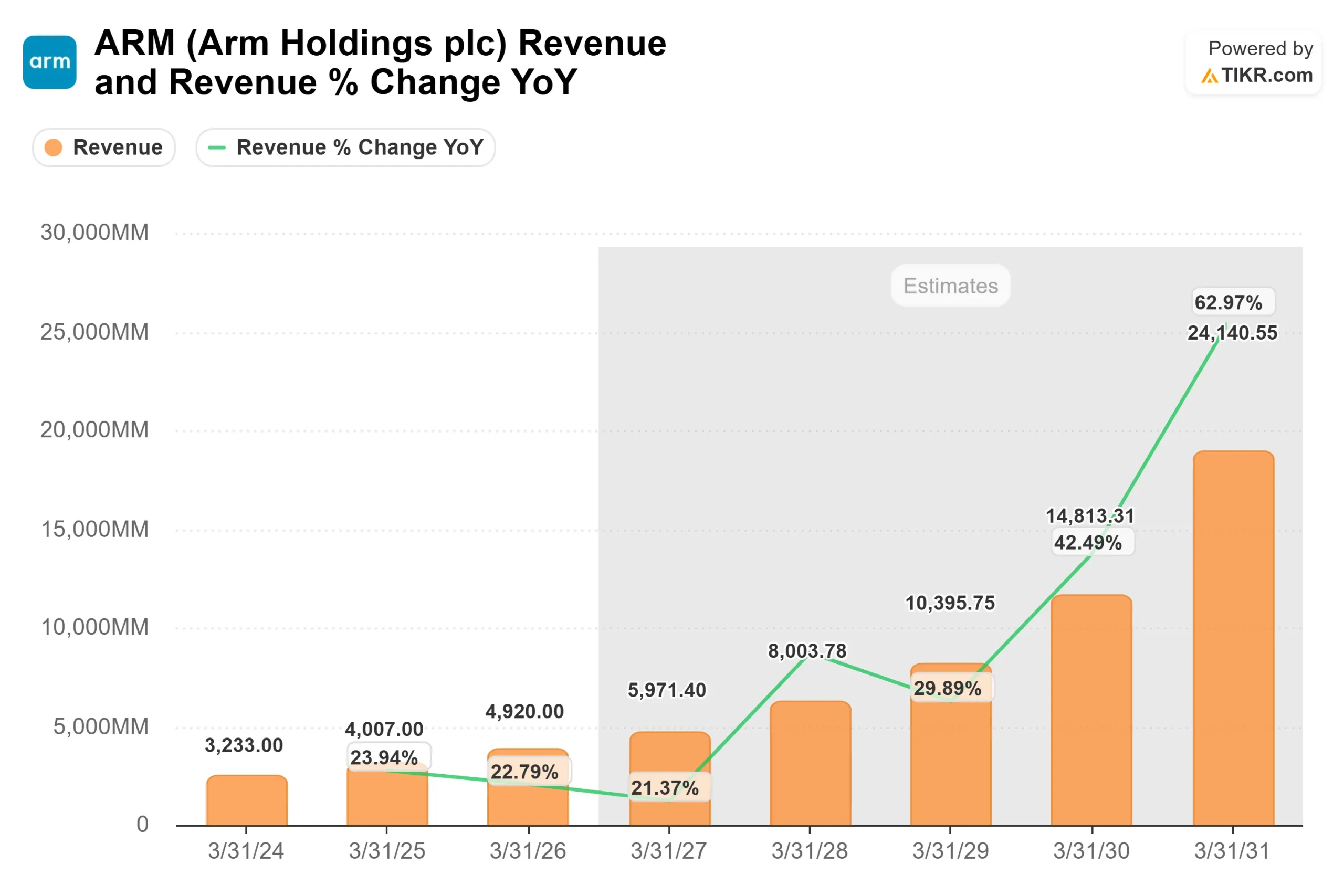Click the 3/31/24 axis date
The height and width of the screenshot is (896, 1344).
tap(246, 851)
